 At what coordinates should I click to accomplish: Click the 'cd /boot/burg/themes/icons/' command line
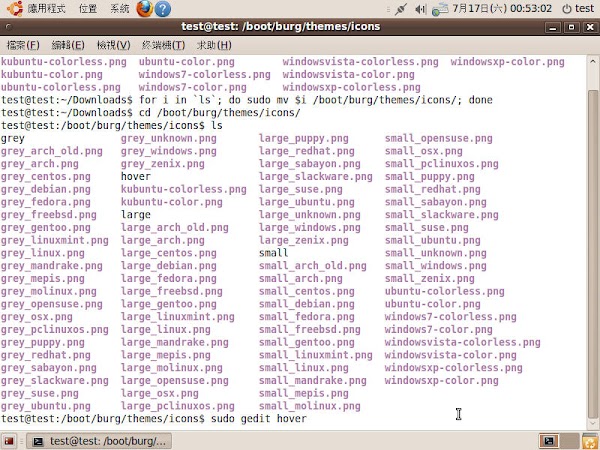click(220, 113)
